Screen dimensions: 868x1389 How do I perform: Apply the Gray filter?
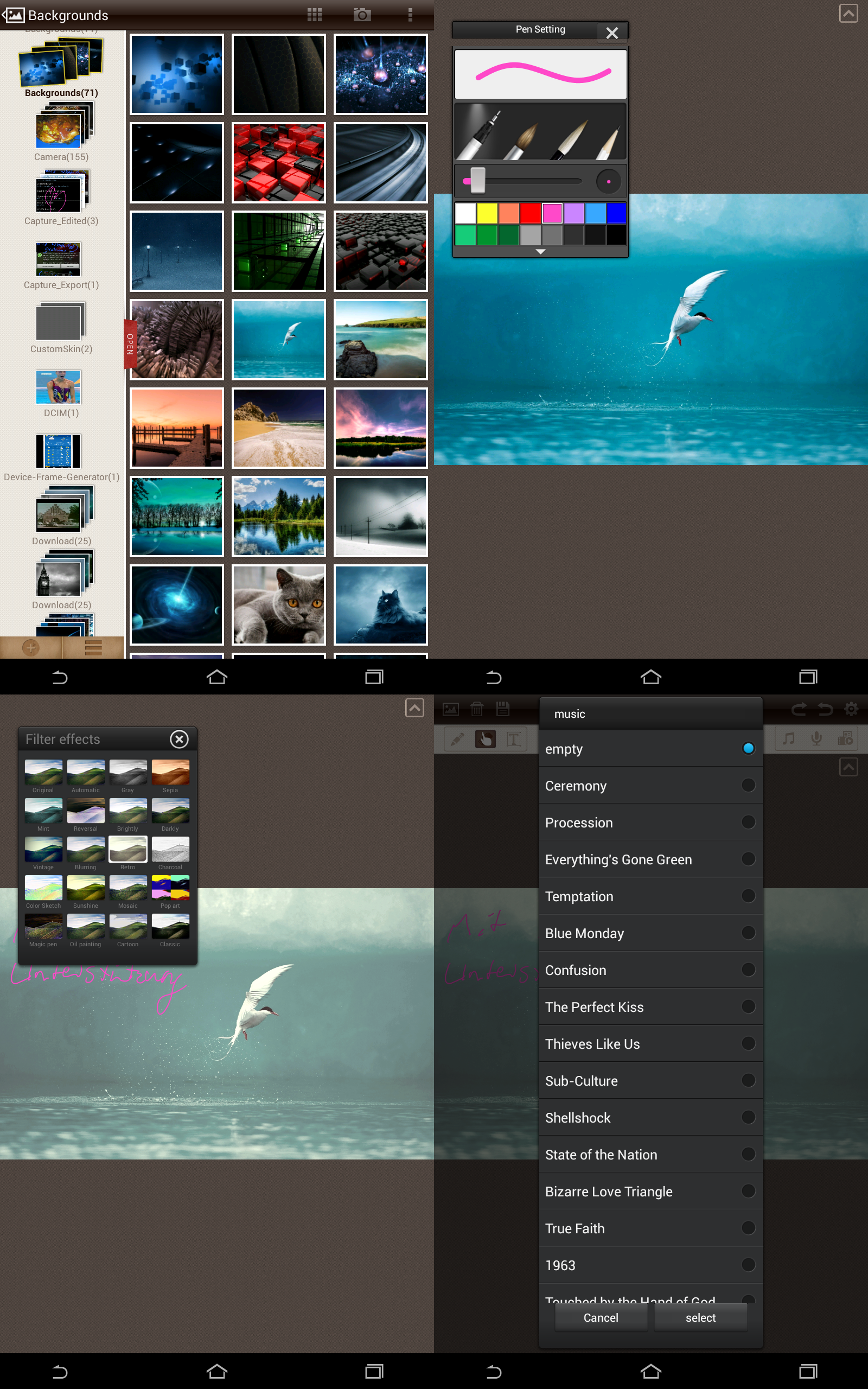tap(128, 775)
